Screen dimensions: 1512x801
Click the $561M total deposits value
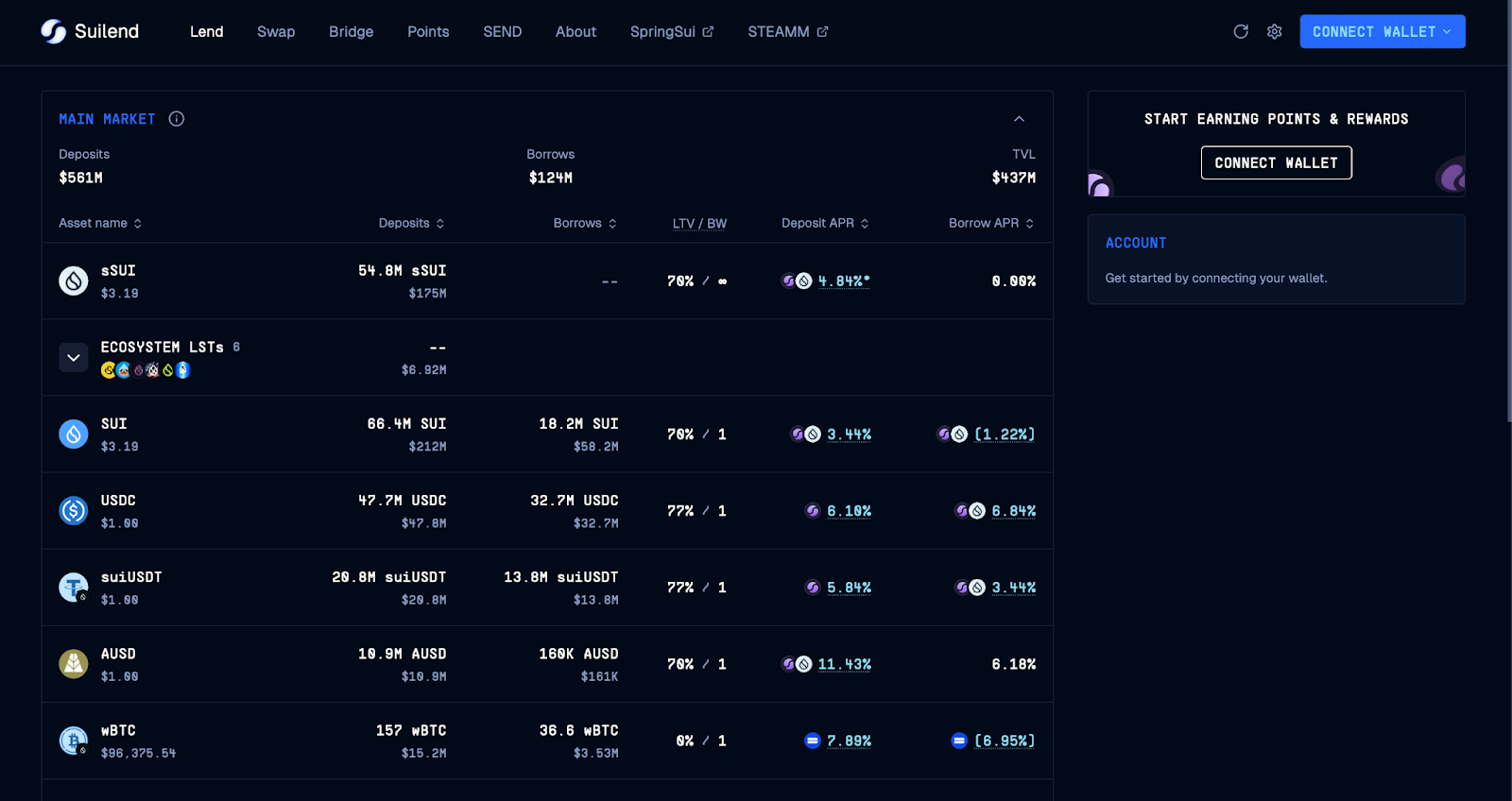(81, 178)
